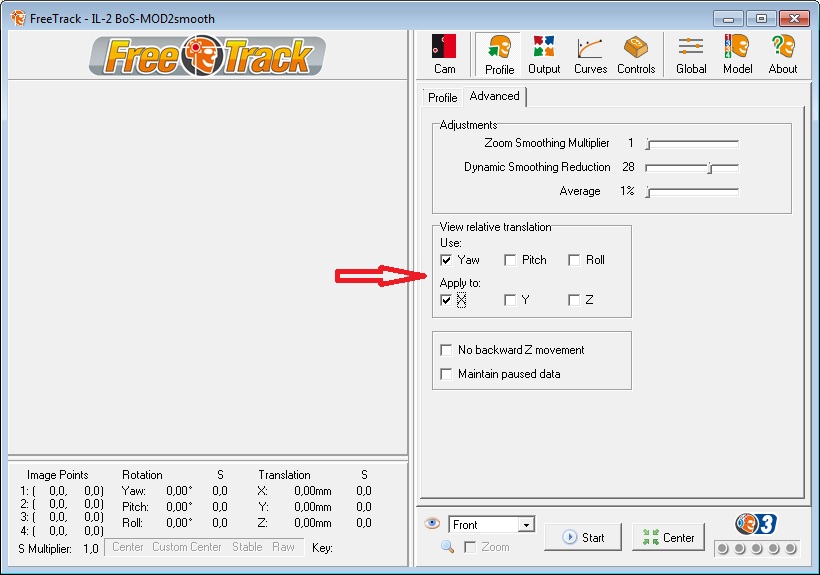Viewport: 820px width, 575px height.
Task: Enable the Z checkbox under Apply to
Action: [574, 300]
